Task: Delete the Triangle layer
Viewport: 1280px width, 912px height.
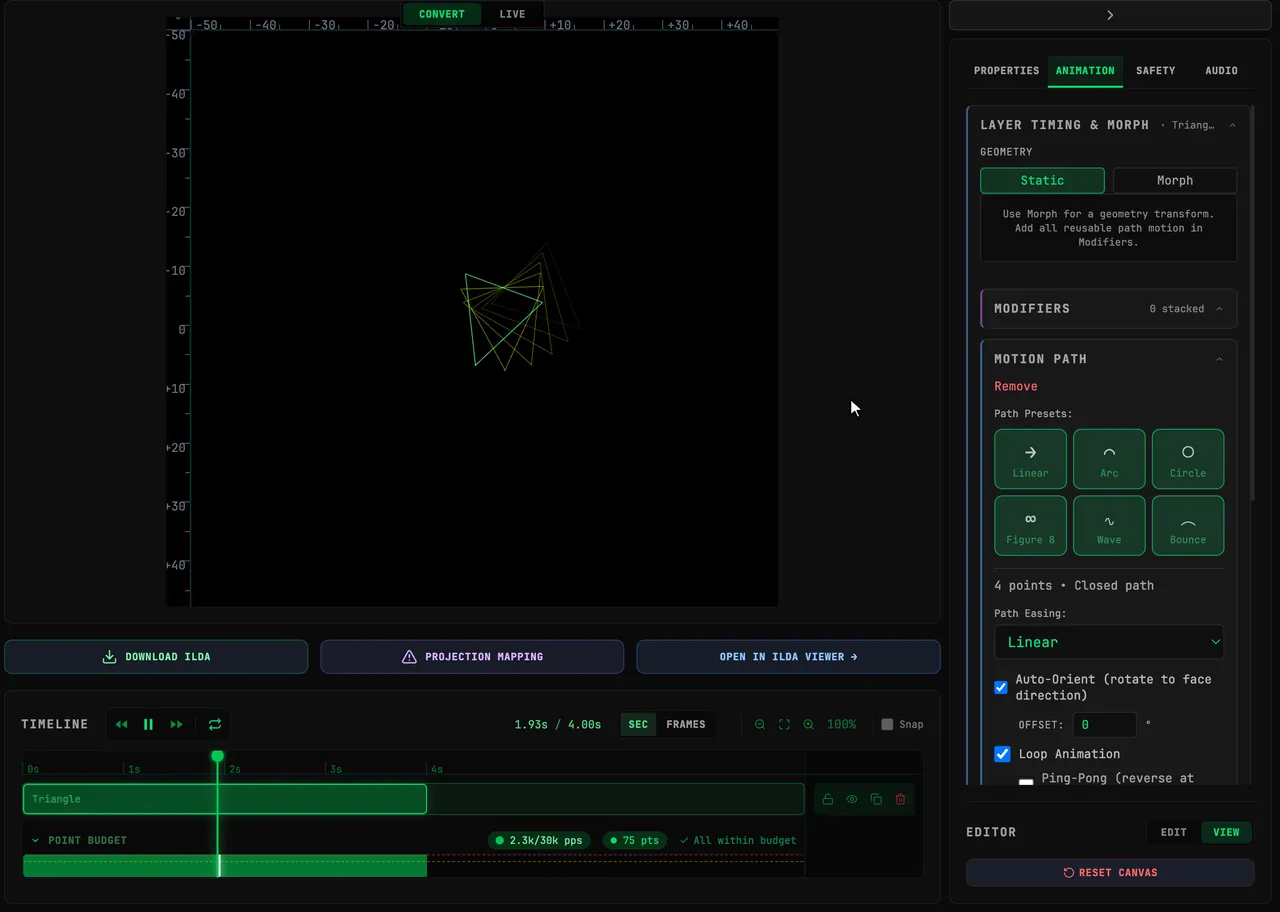Action: (900, 799)
